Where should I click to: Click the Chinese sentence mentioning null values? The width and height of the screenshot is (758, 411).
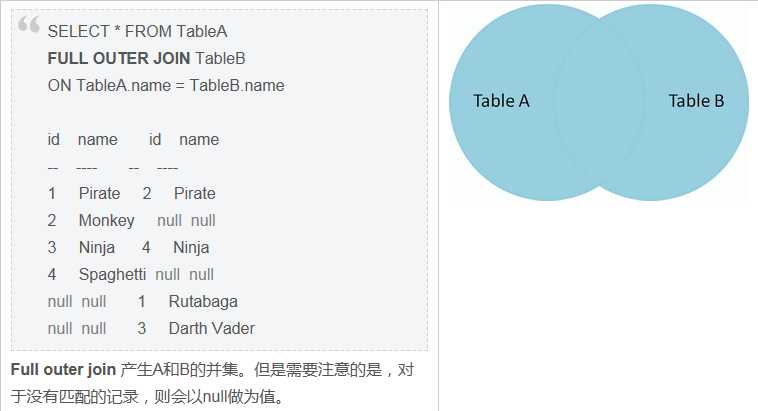148,397
